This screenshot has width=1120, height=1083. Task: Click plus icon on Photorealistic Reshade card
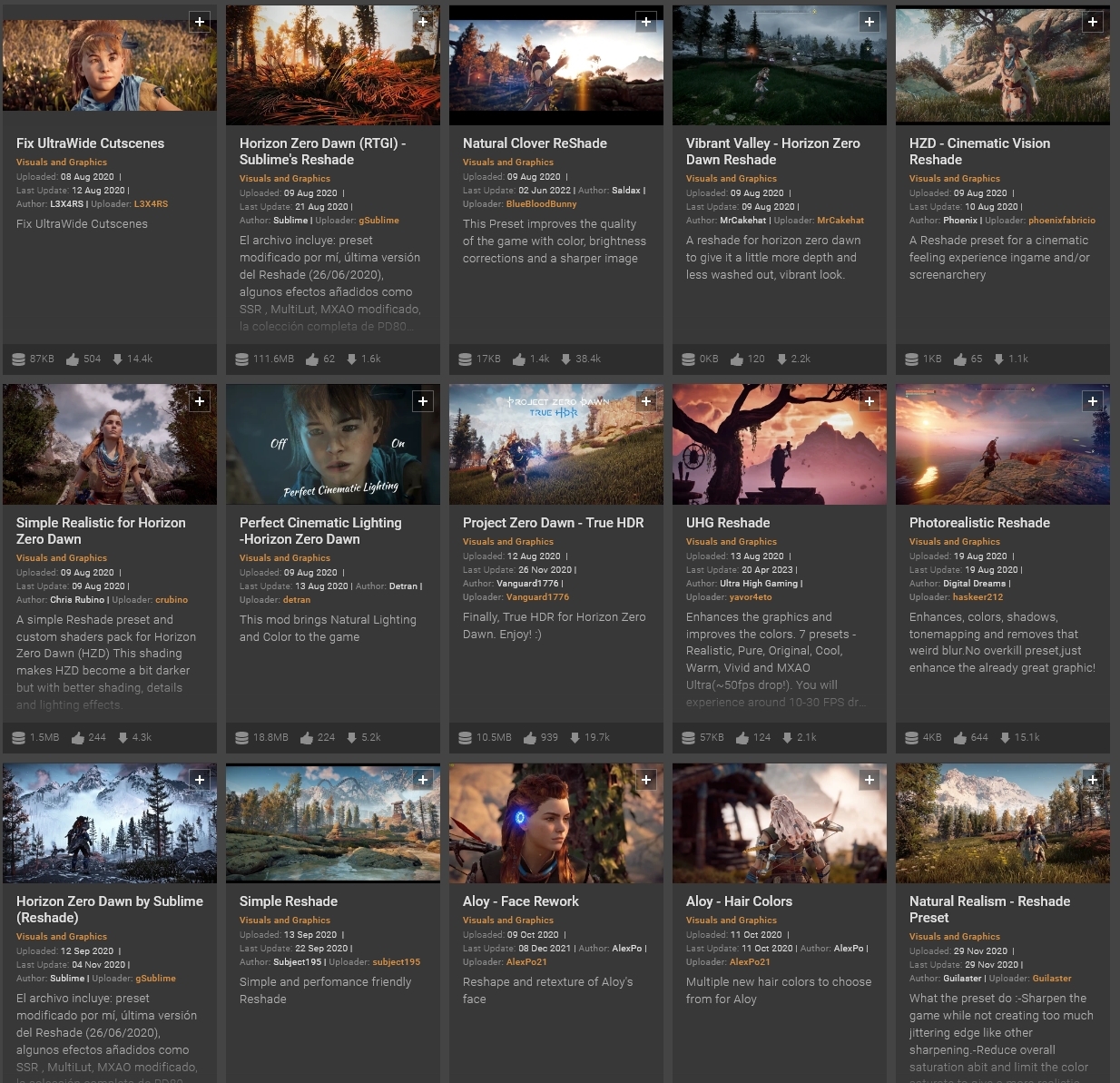click(1093, 401)
